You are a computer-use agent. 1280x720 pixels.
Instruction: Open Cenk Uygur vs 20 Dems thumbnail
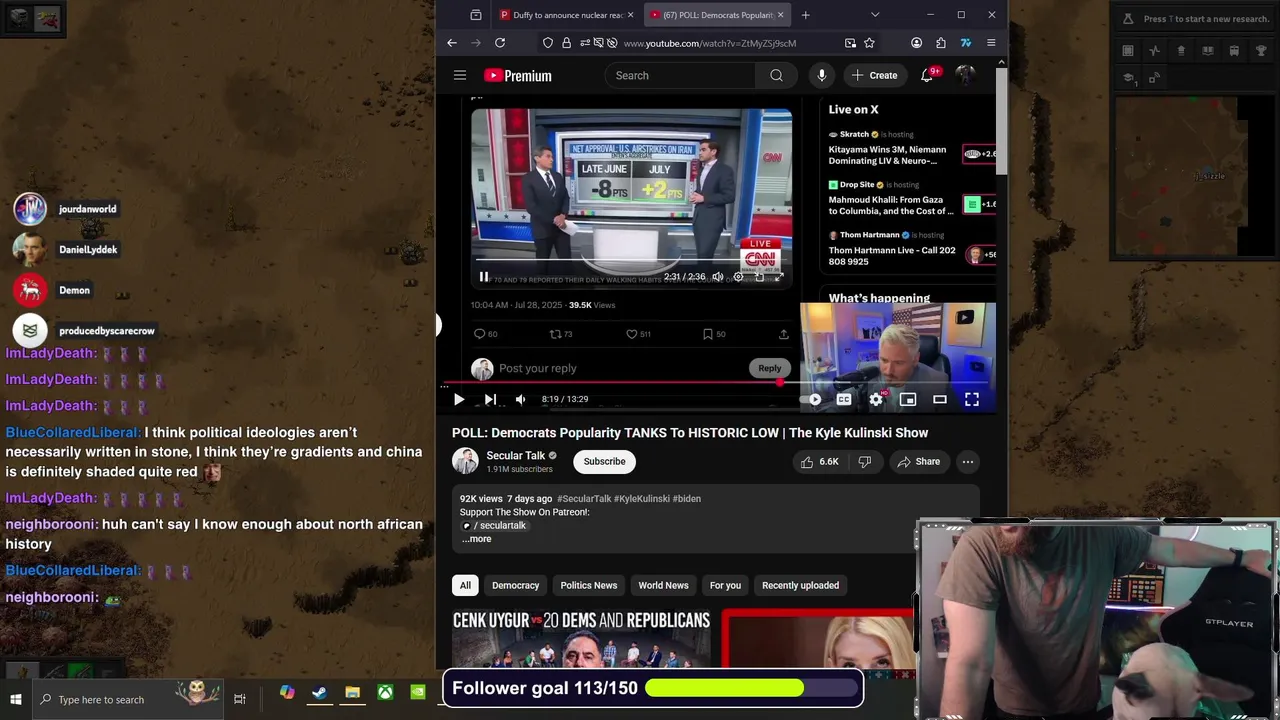pyautogui.click(x=581, y=639)
